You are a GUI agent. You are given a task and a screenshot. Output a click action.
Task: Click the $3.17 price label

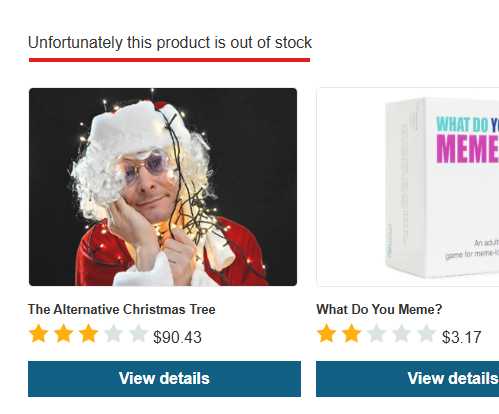coord(462,337)
